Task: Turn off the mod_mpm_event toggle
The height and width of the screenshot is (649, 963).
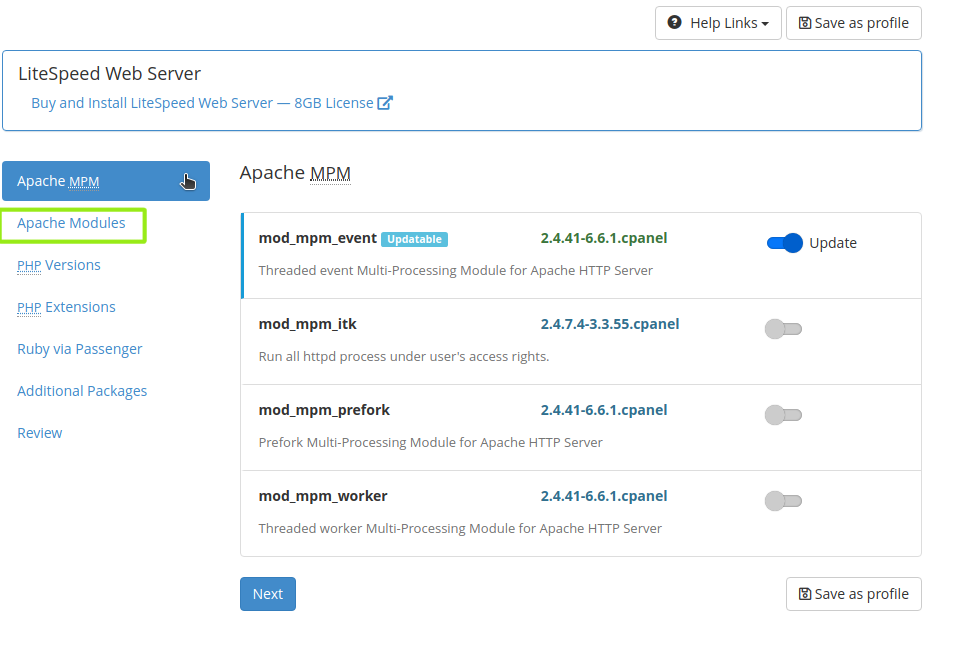Action: pyautogui.click(x=784, y=243)
